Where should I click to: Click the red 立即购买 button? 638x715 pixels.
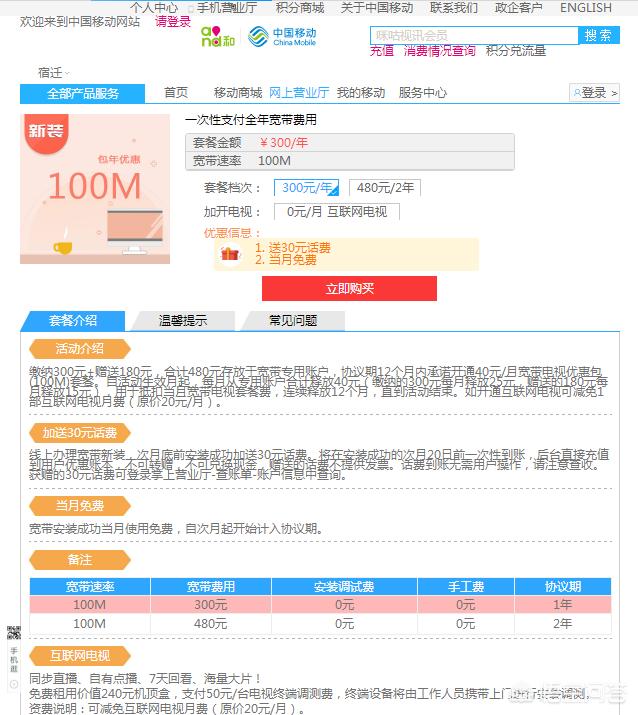tap(349, 288)
